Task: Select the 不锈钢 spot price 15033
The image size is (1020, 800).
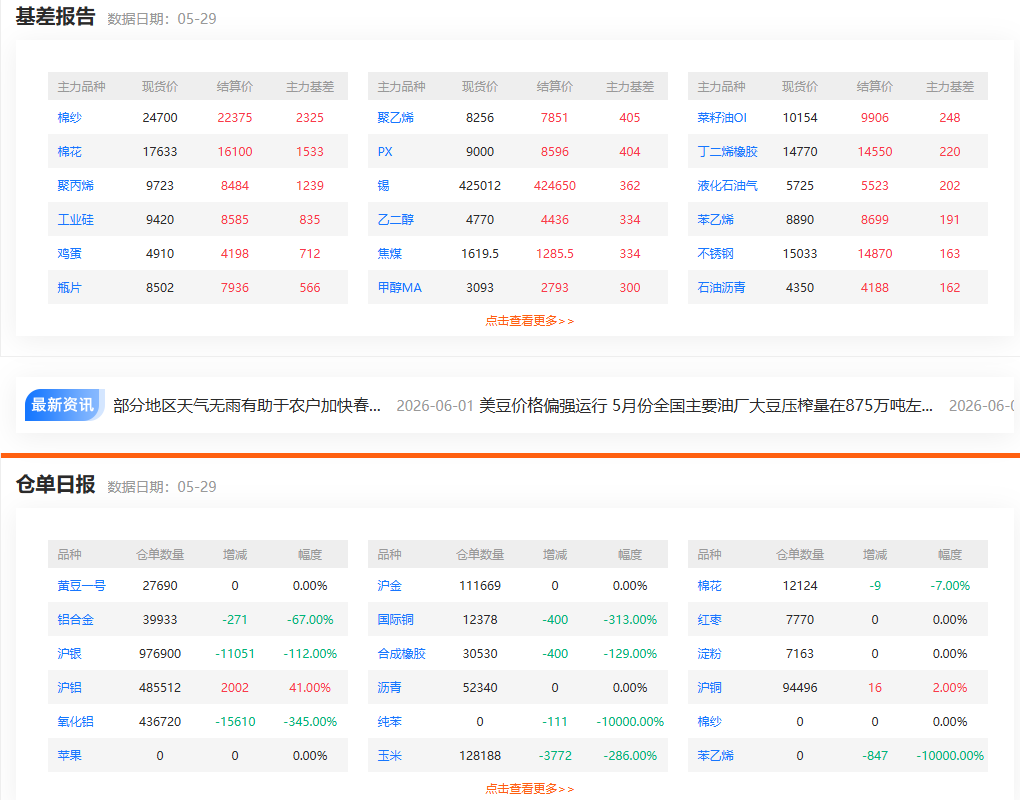Action: pyautogui.click(x=800, y=254)
